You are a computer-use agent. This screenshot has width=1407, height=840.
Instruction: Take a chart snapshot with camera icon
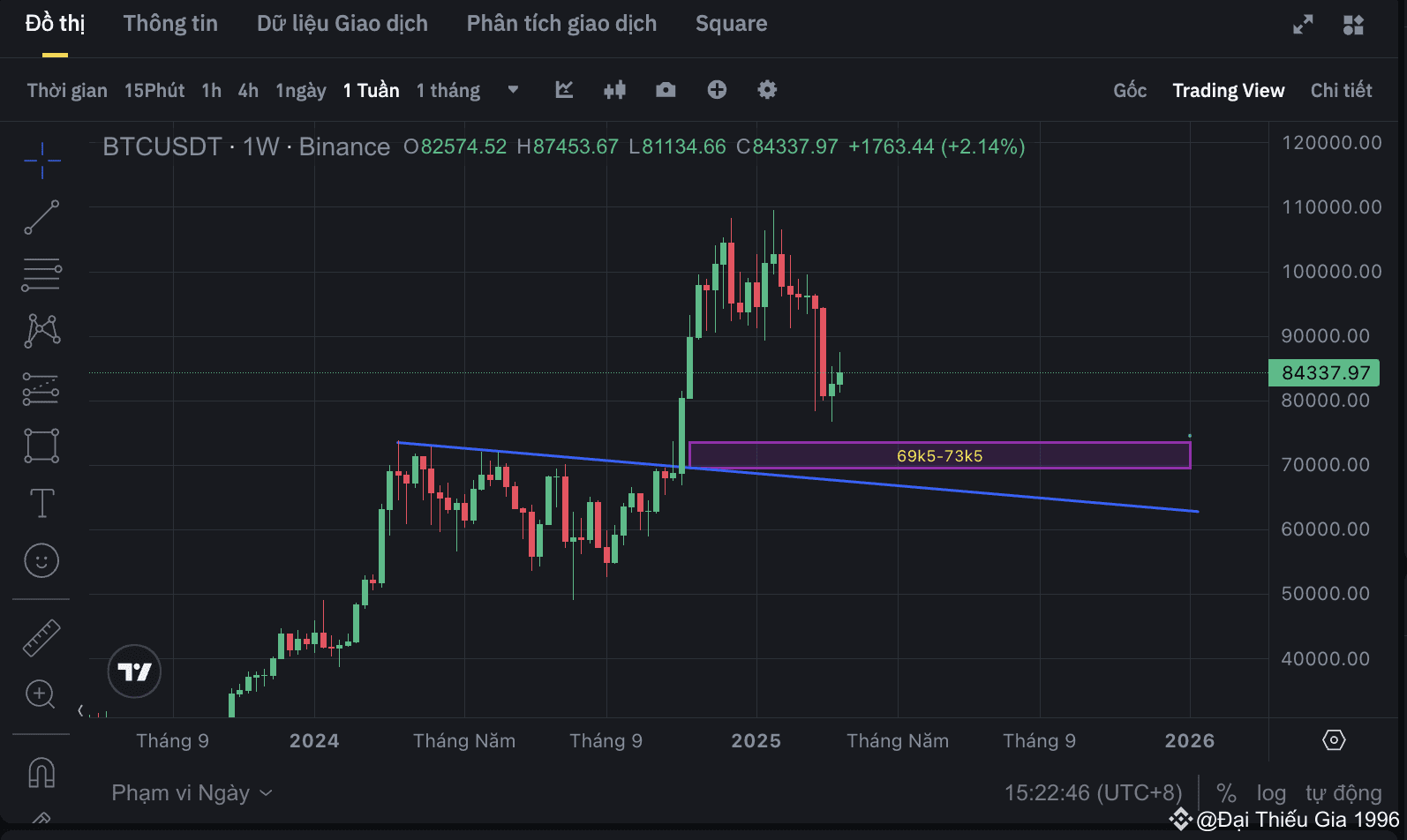click(666, 90)
